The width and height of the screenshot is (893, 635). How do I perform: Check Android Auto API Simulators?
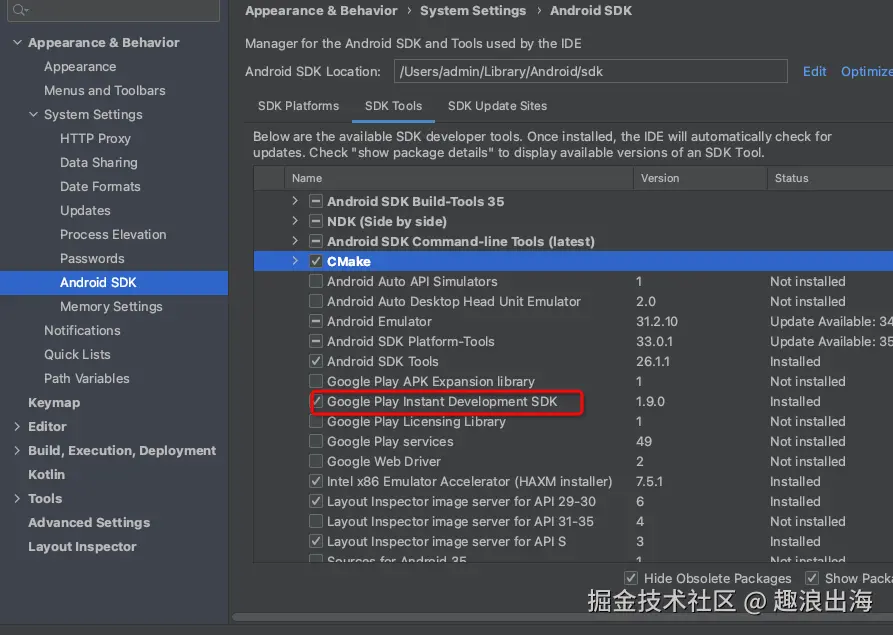[316, 281]
